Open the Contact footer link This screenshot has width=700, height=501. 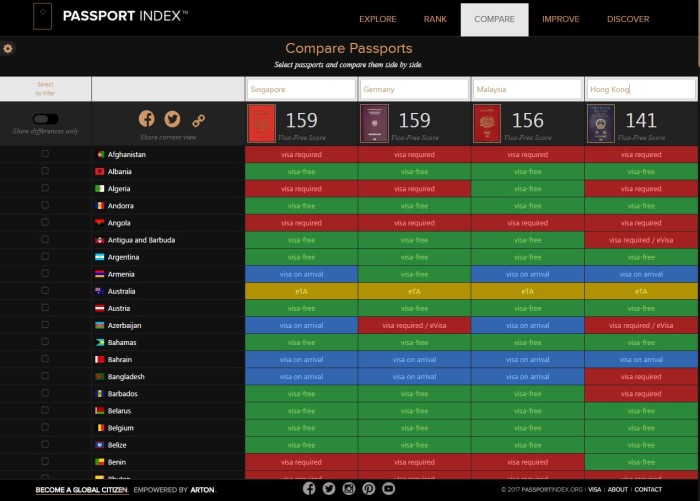pyautogui.click(x=648, y=489)
